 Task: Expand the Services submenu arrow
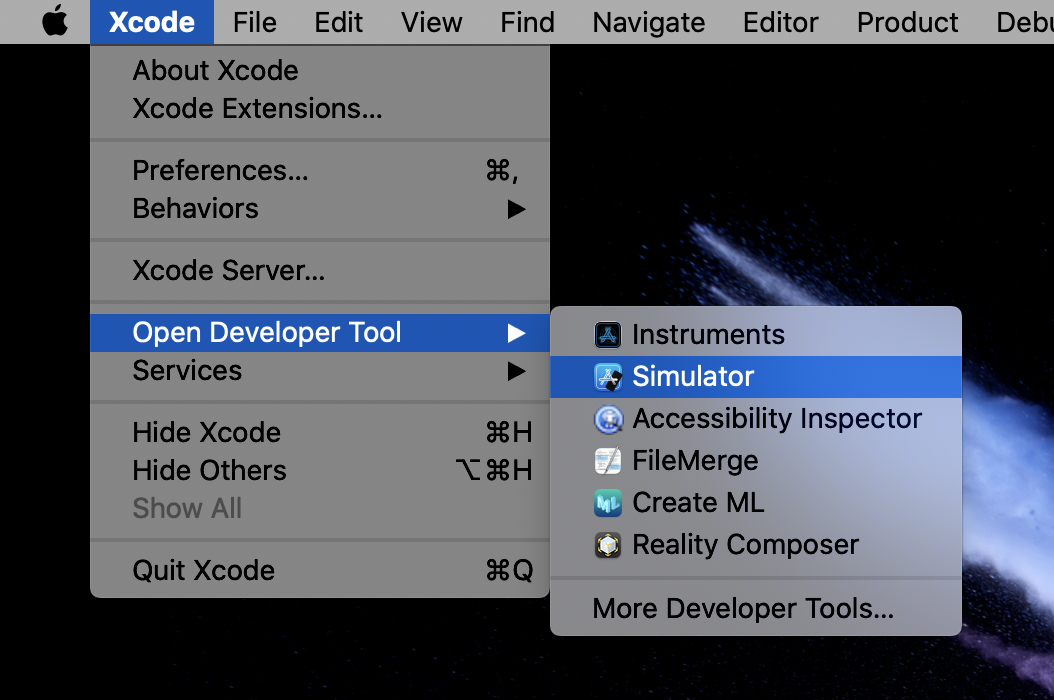click(516, 371)
